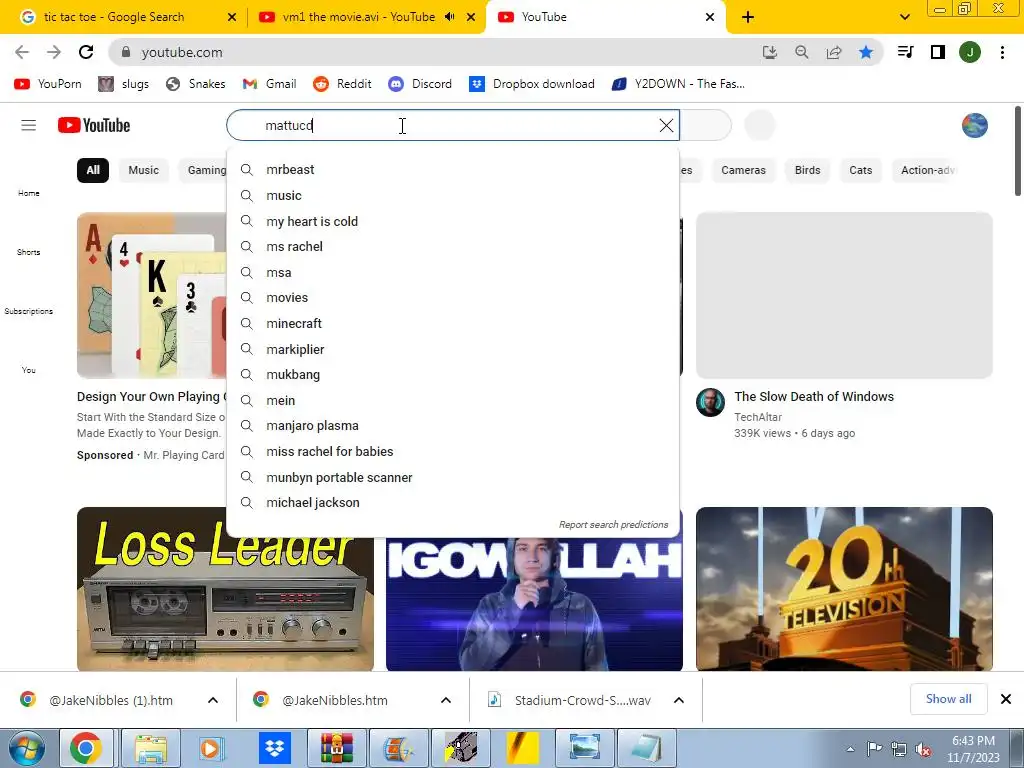
Task: Close the downloads bar
Action: (x=1006, y=699)
